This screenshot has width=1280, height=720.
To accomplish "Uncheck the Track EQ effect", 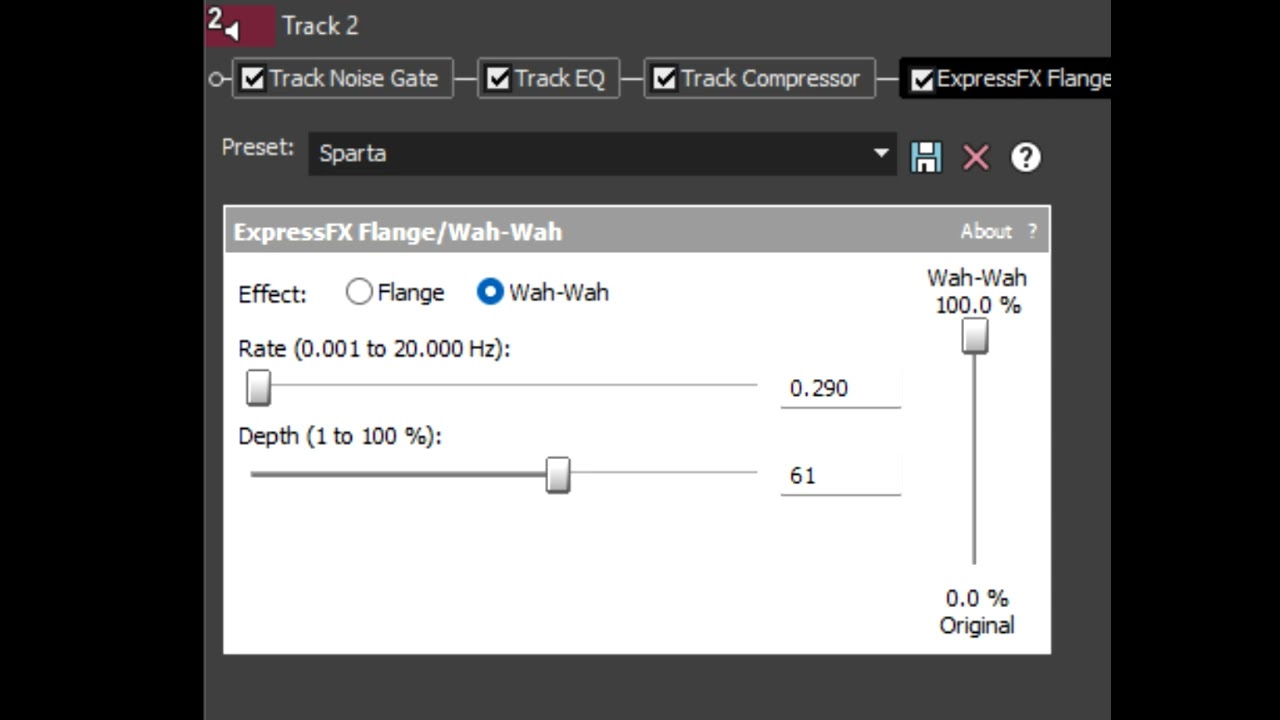I will pos(498,79).
